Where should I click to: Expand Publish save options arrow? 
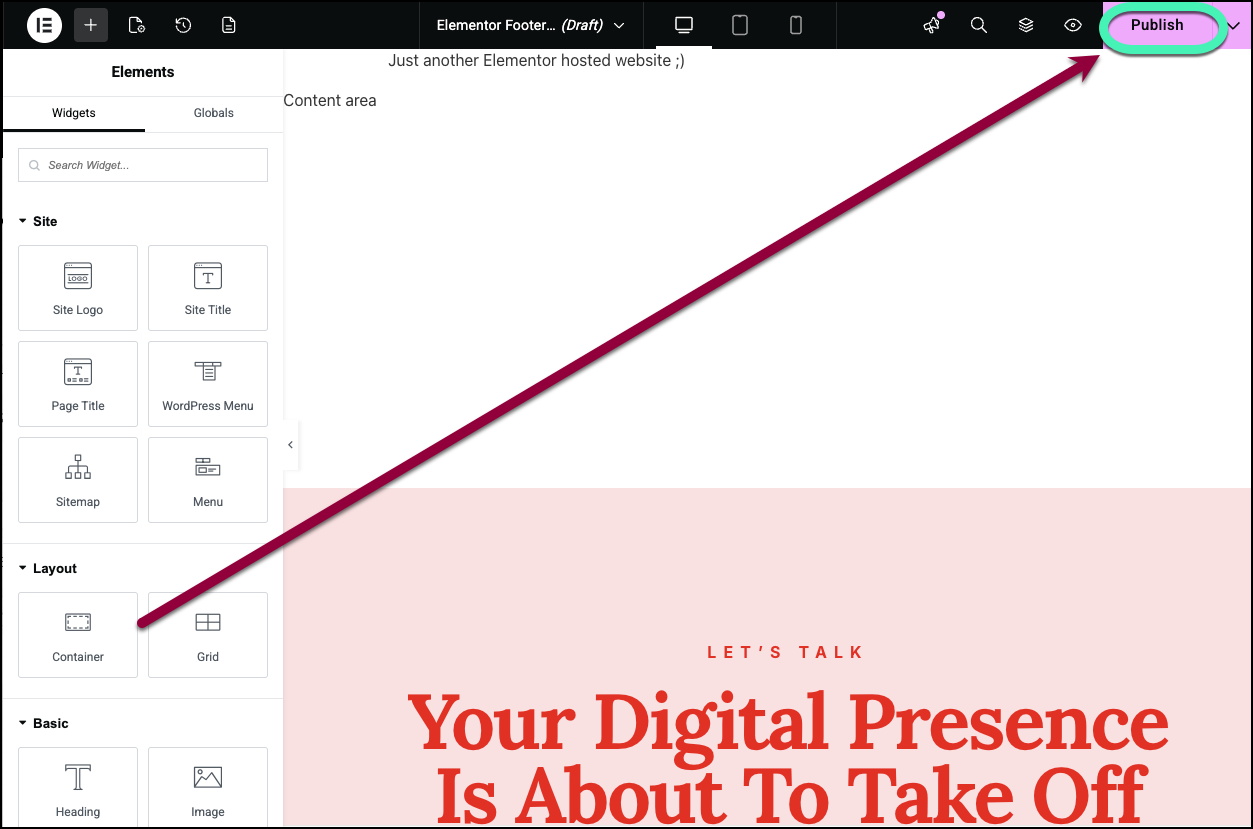pyautogui.click(x=1233, y=26)
